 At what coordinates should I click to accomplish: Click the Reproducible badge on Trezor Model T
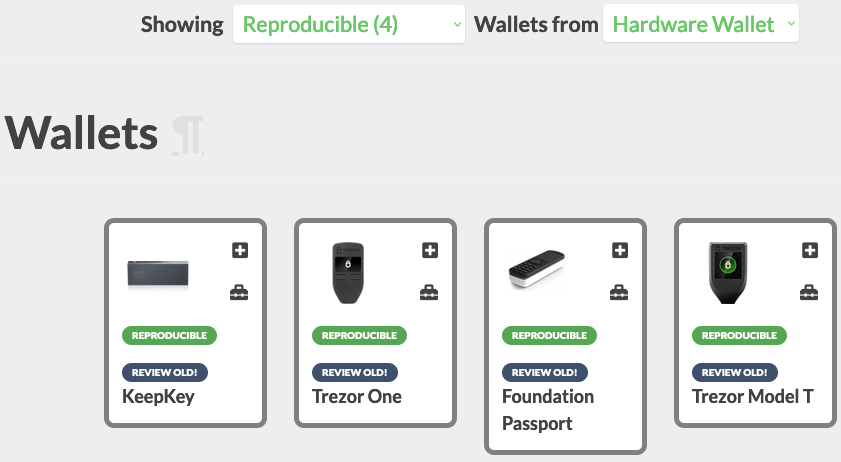[x=739, y=335]
